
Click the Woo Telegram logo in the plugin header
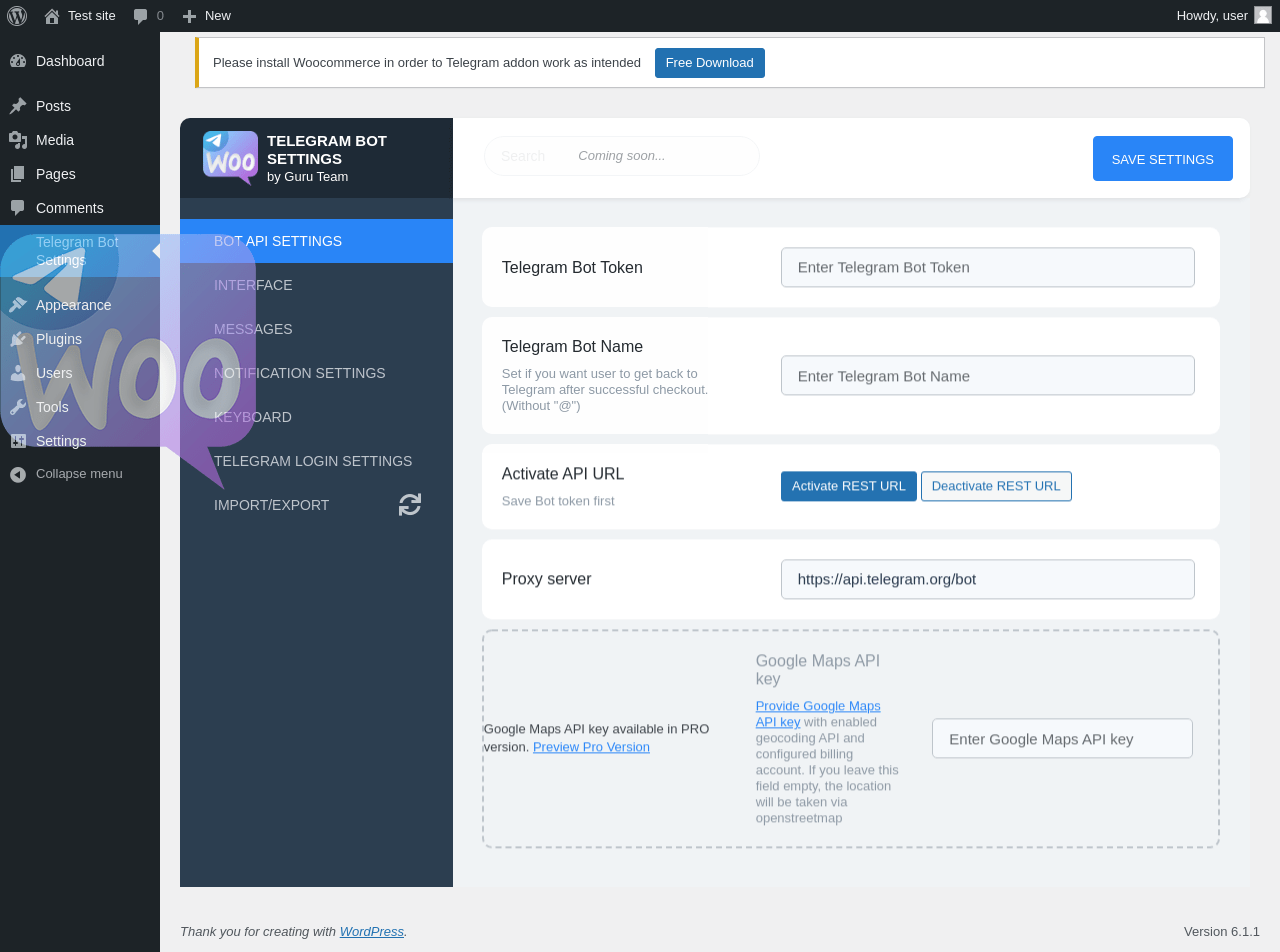(230, 158)
